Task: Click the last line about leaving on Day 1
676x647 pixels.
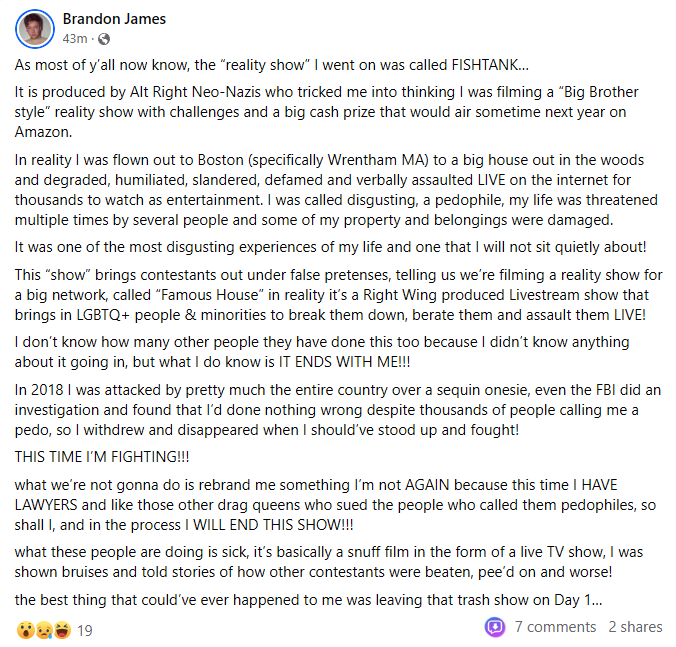Action: (x=308, y=600)
